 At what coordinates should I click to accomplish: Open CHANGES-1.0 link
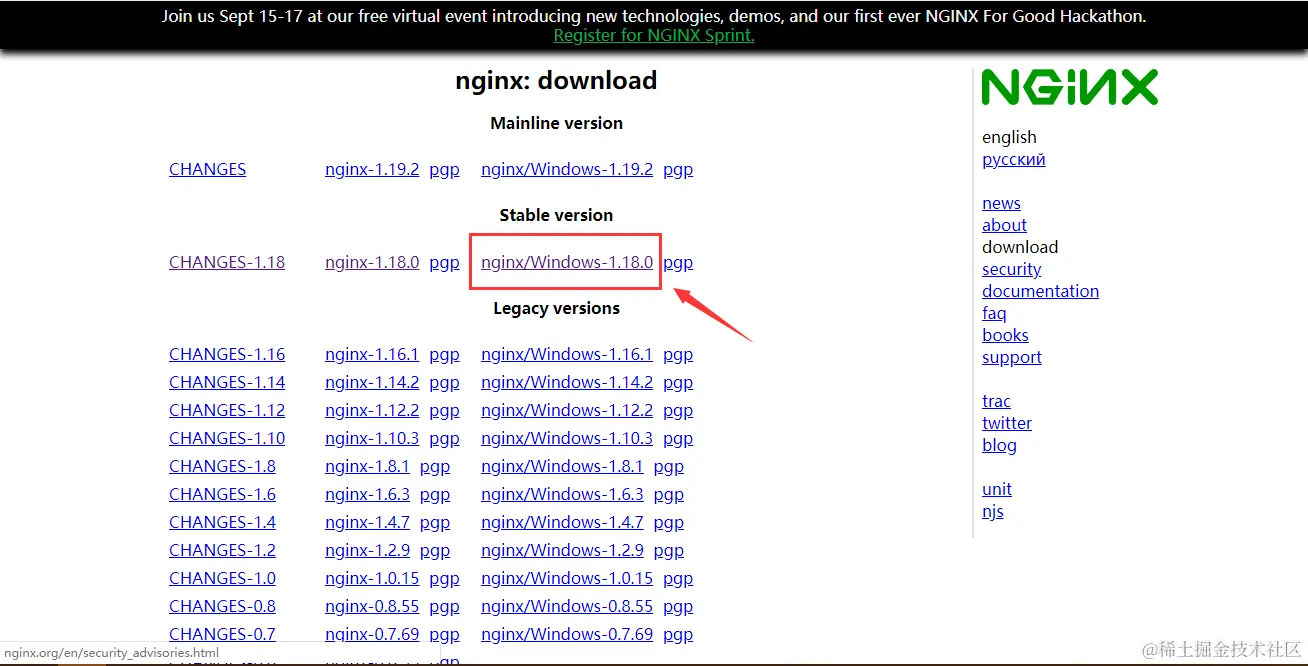[222, 578]
